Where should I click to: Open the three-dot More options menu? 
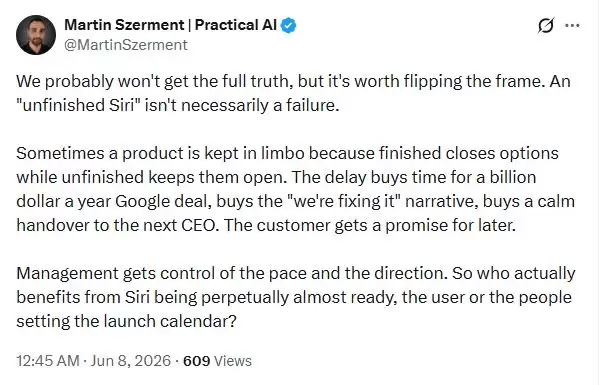coord(572,26)
